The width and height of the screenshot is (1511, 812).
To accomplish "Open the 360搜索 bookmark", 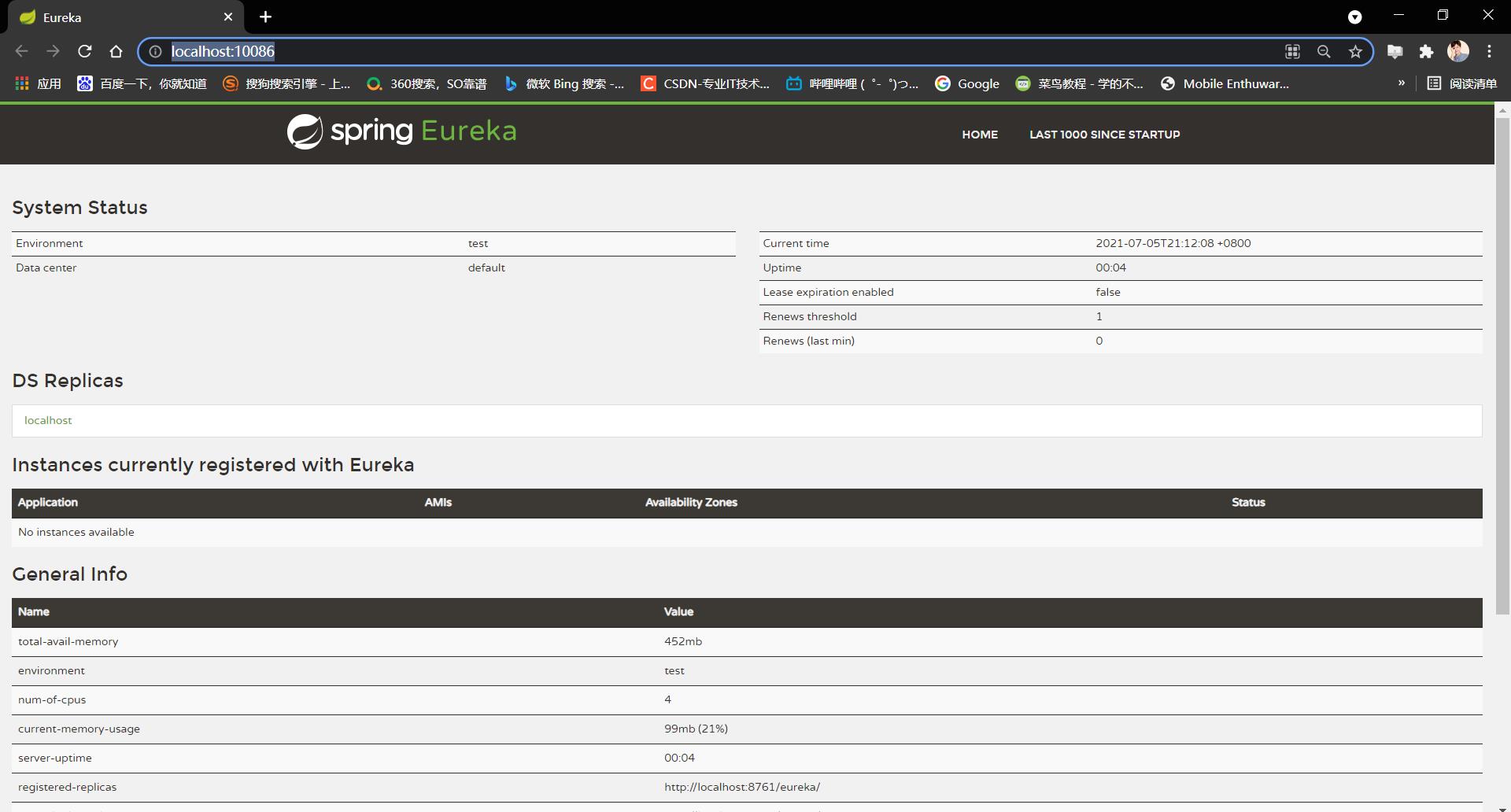I will point(427,83).
